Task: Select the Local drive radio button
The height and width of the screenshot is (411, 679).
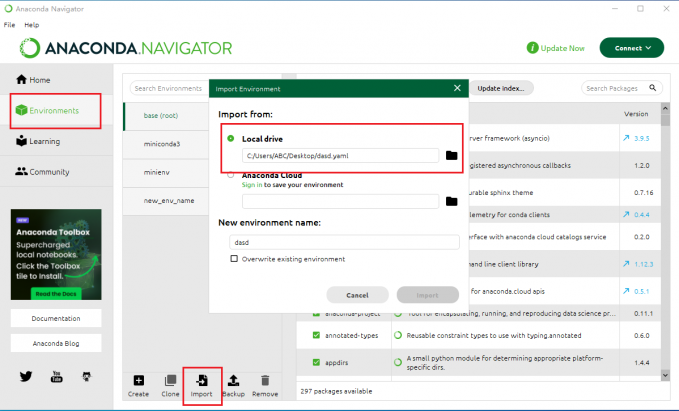Action: point(231,139)
